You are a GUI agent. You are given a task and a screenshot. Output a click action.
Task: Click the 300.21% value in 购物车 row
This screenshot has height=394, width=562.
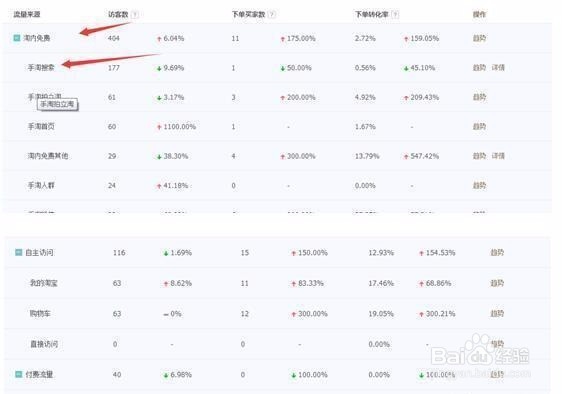[x=440, y=314]
